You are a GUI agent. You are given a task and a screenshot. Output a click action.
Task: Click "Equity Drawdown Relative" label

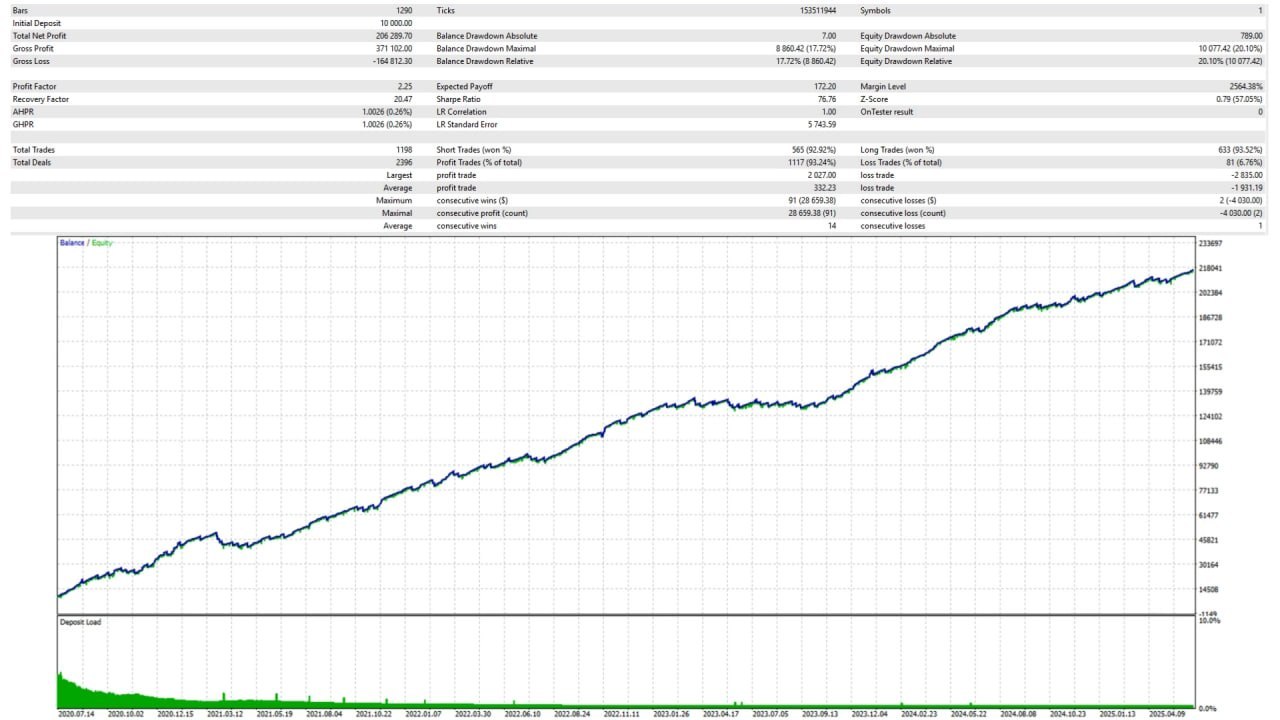tap(906, 62)
